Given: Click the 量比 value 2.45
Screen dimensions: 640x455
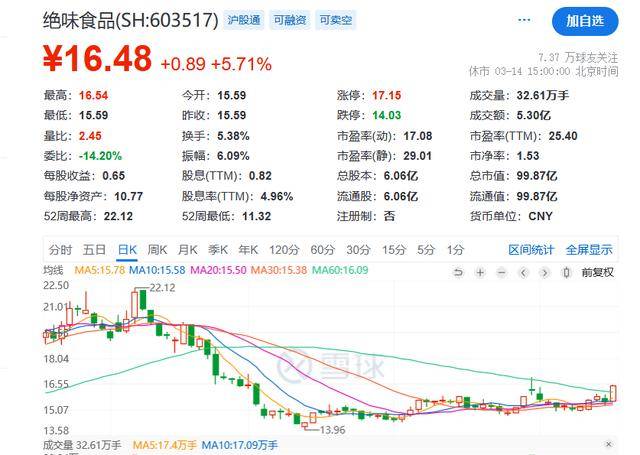Looking at the screenshot, I should tap(90, 136).
